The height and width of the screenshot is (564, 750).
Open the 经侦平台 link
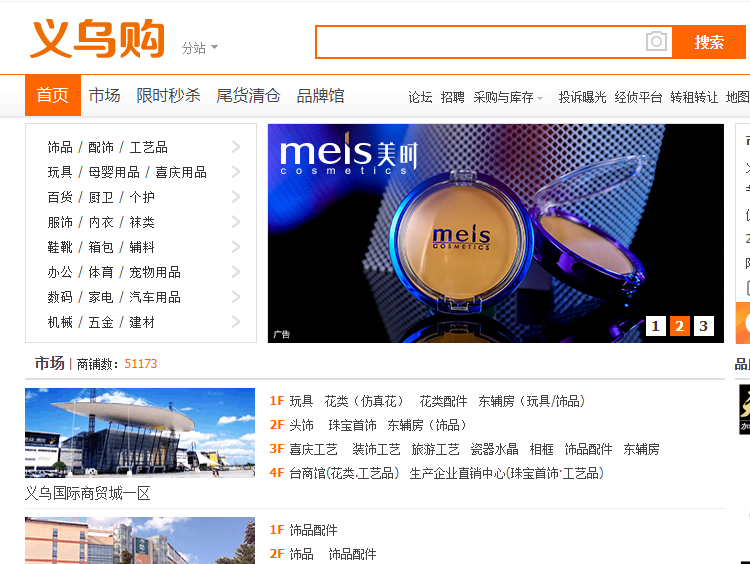638,97
